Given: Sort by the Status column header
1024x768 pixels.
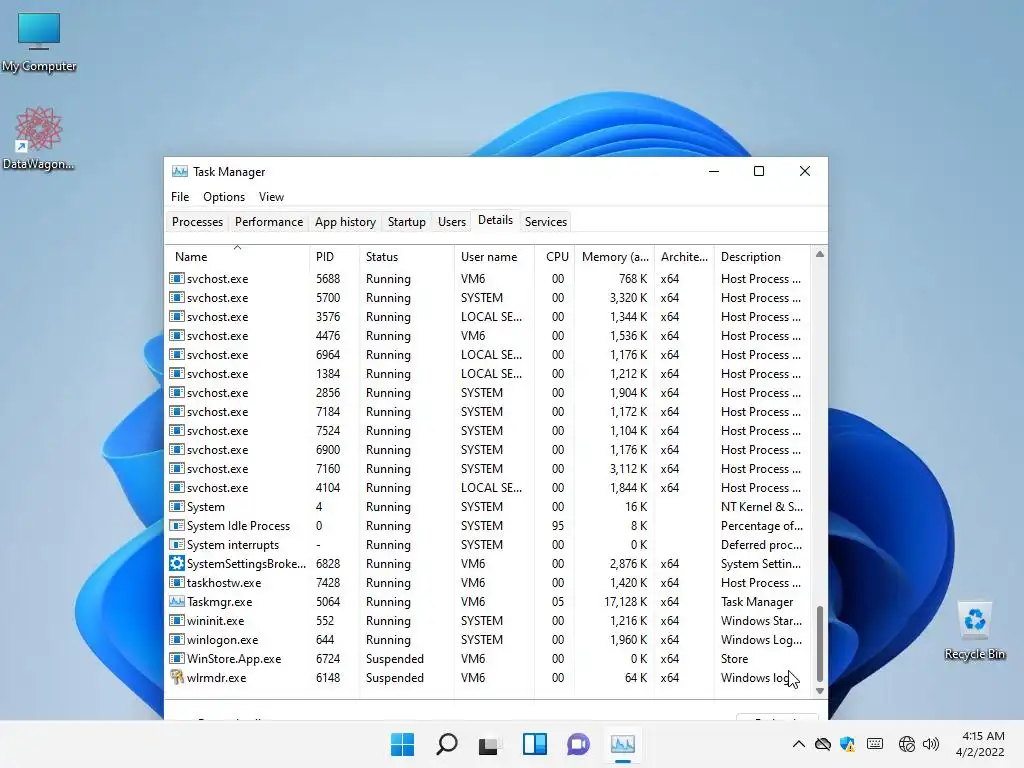Looking at the screenshot, I should click(x=406, y=257).
